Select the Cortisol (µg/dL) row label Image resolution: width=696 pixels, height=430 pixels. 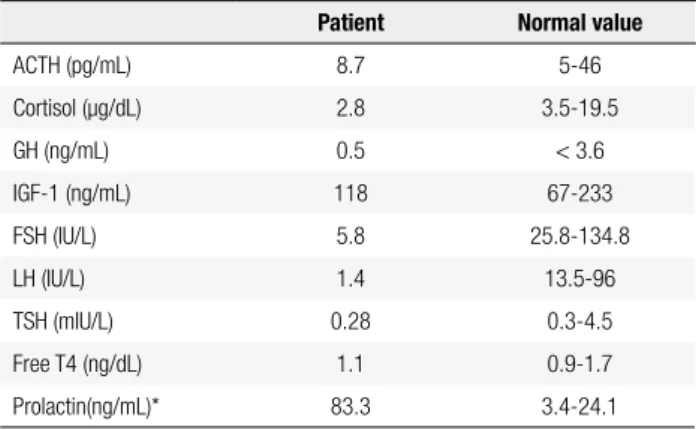pyautogui.click(x=77, y=109)
